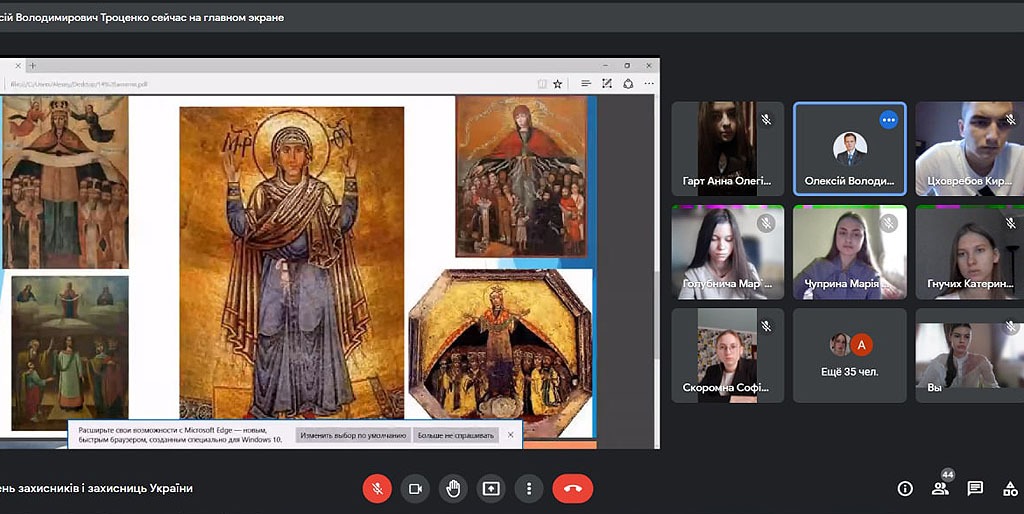Open more options three-dot menu in call bar

click(x=528, y=488)
